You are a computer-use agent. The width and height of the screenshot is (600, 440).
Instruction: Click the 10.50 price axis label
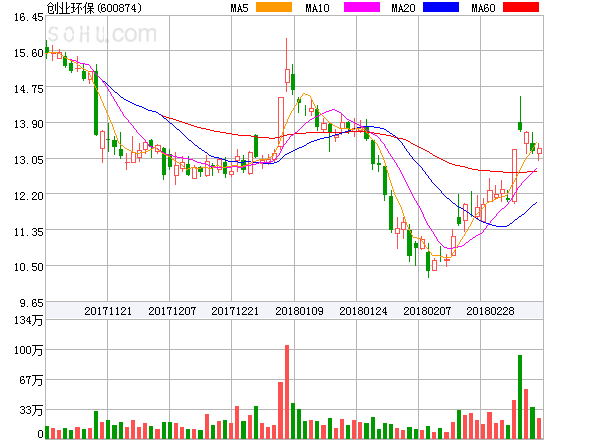point(29,267)
